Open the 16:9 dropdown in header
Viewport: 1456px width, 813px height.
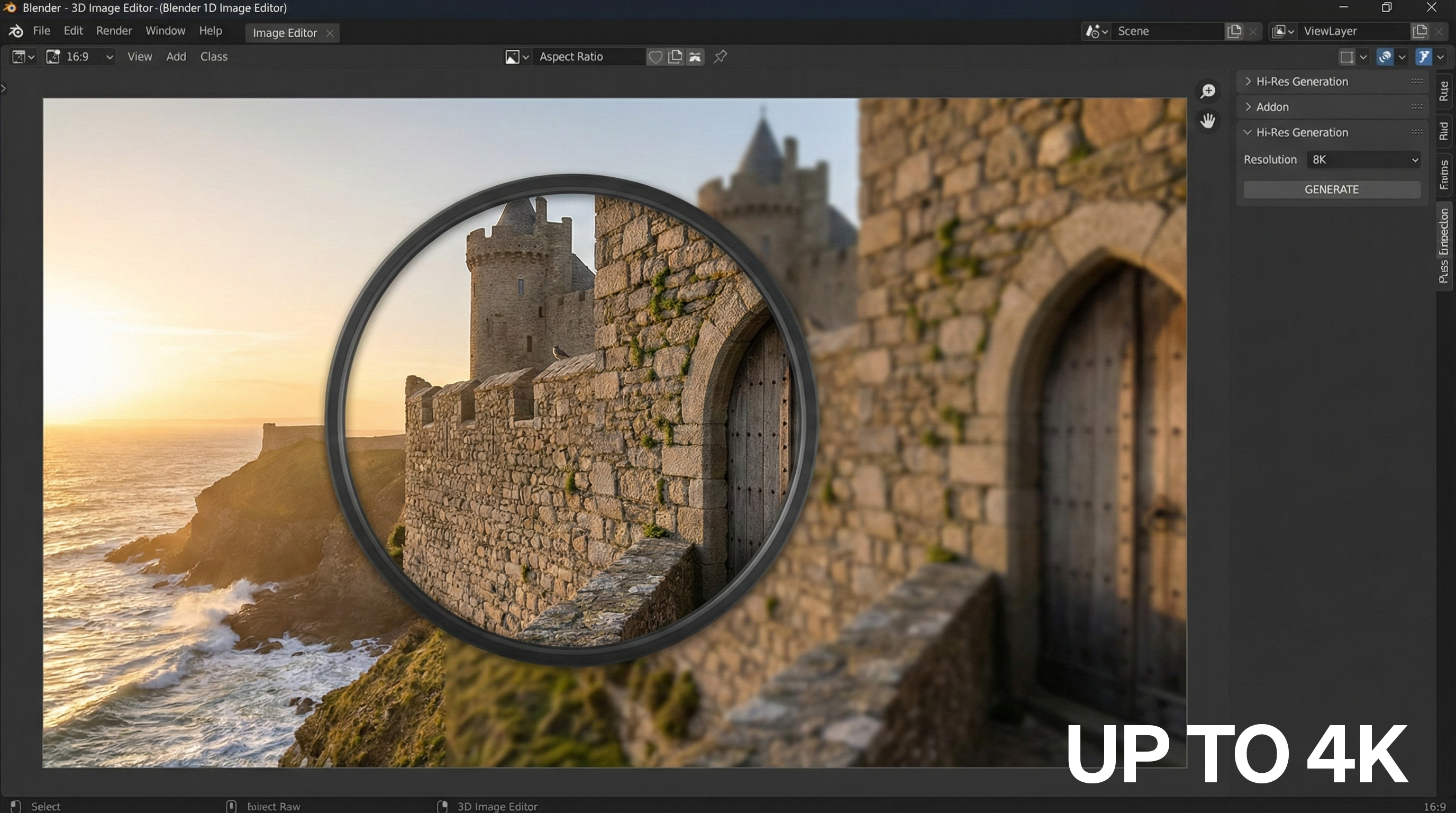pyautogui.click(x=81, y=57)
